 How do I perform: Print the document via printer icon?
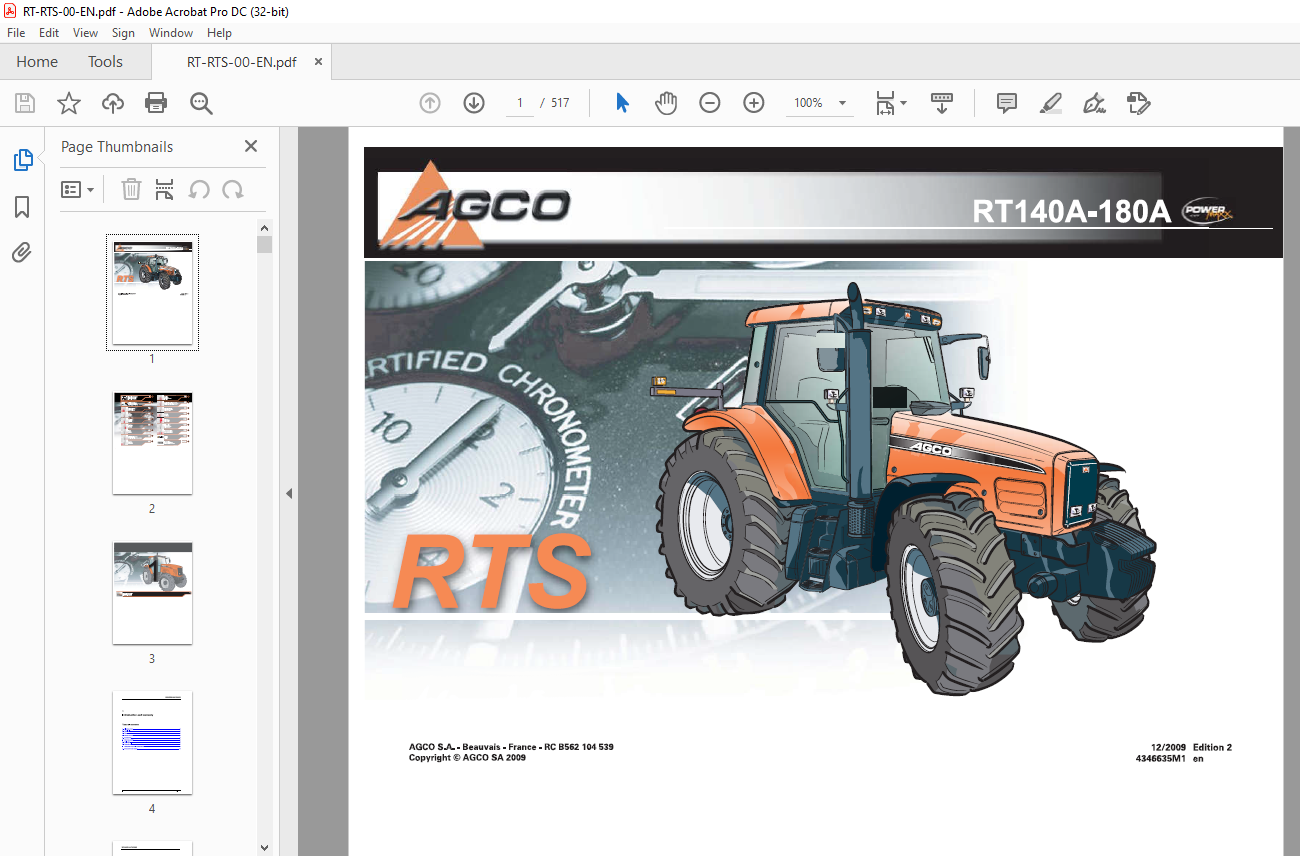pyautogui.click(x=156, y=103)
